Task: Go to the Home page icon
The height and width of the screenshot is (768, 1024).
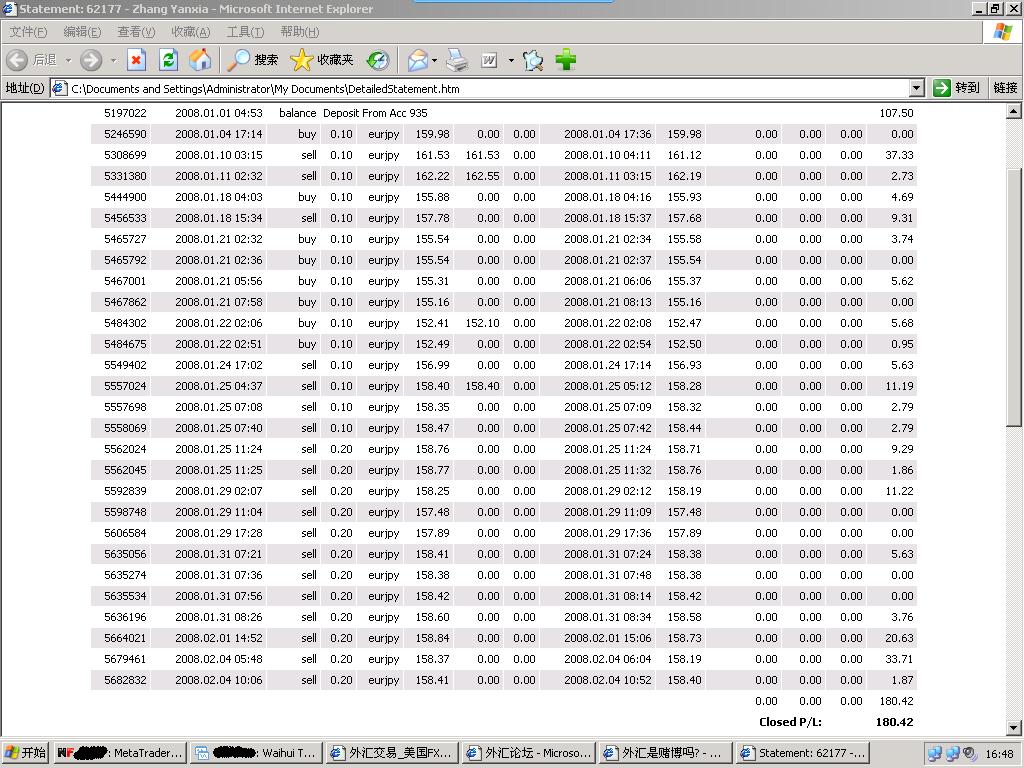Action: click(x=200, y=60)
